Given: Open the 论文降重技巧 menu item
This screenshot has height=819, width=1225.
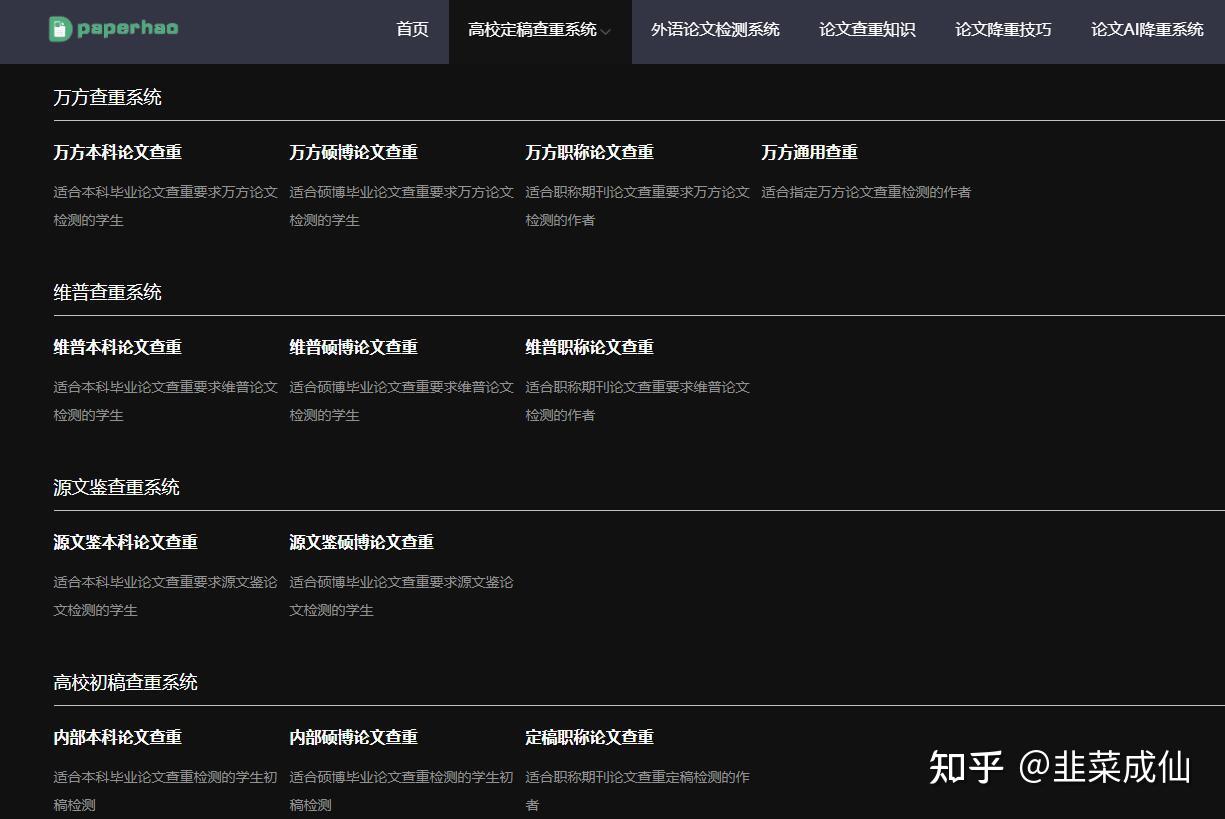Looking at the screenshot, I should pyautogui.click(x=1003, y=30).
